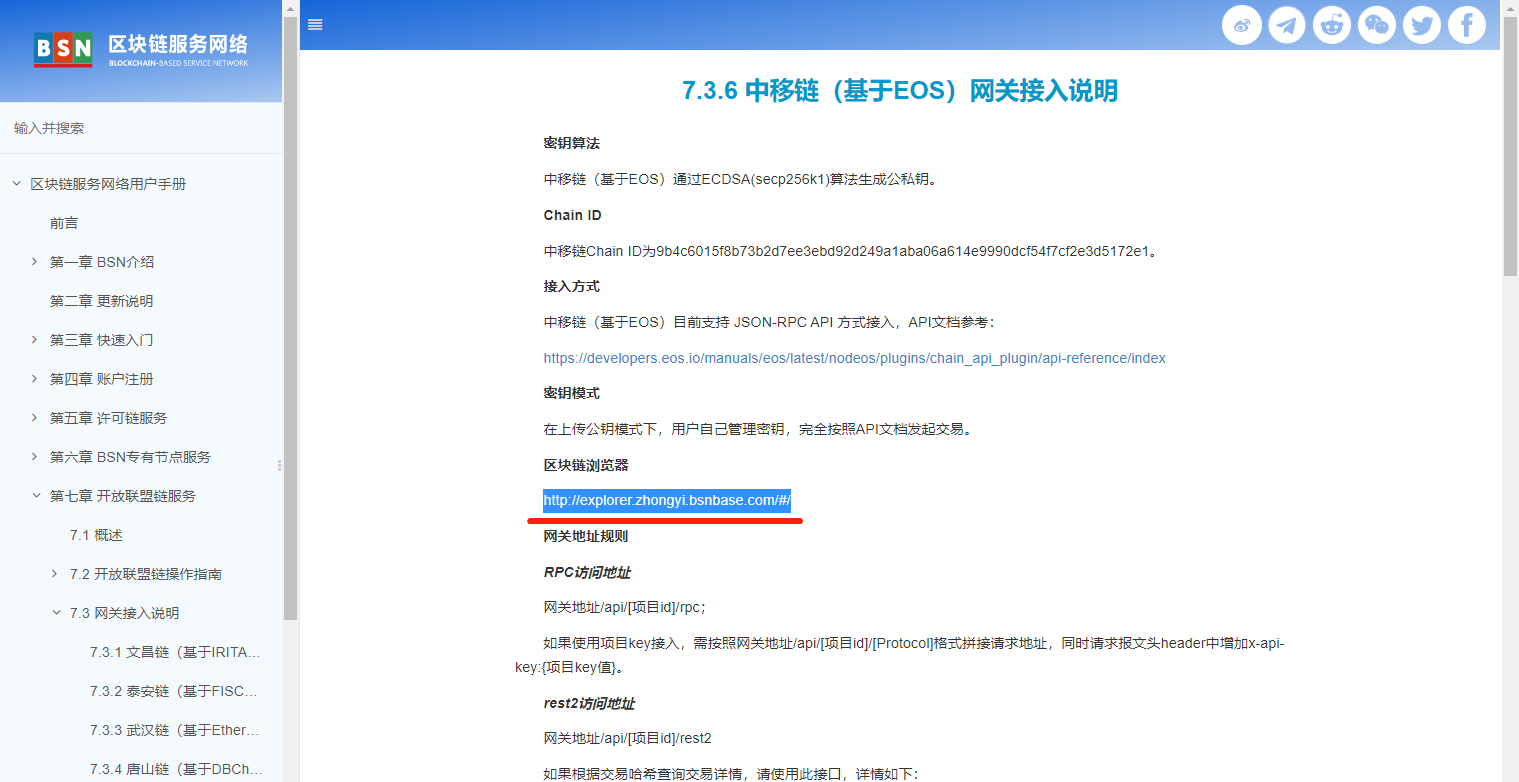1519x782 pixels.
Task: Click the BSN logo in sidebar header
Action: tap(141, 49)
